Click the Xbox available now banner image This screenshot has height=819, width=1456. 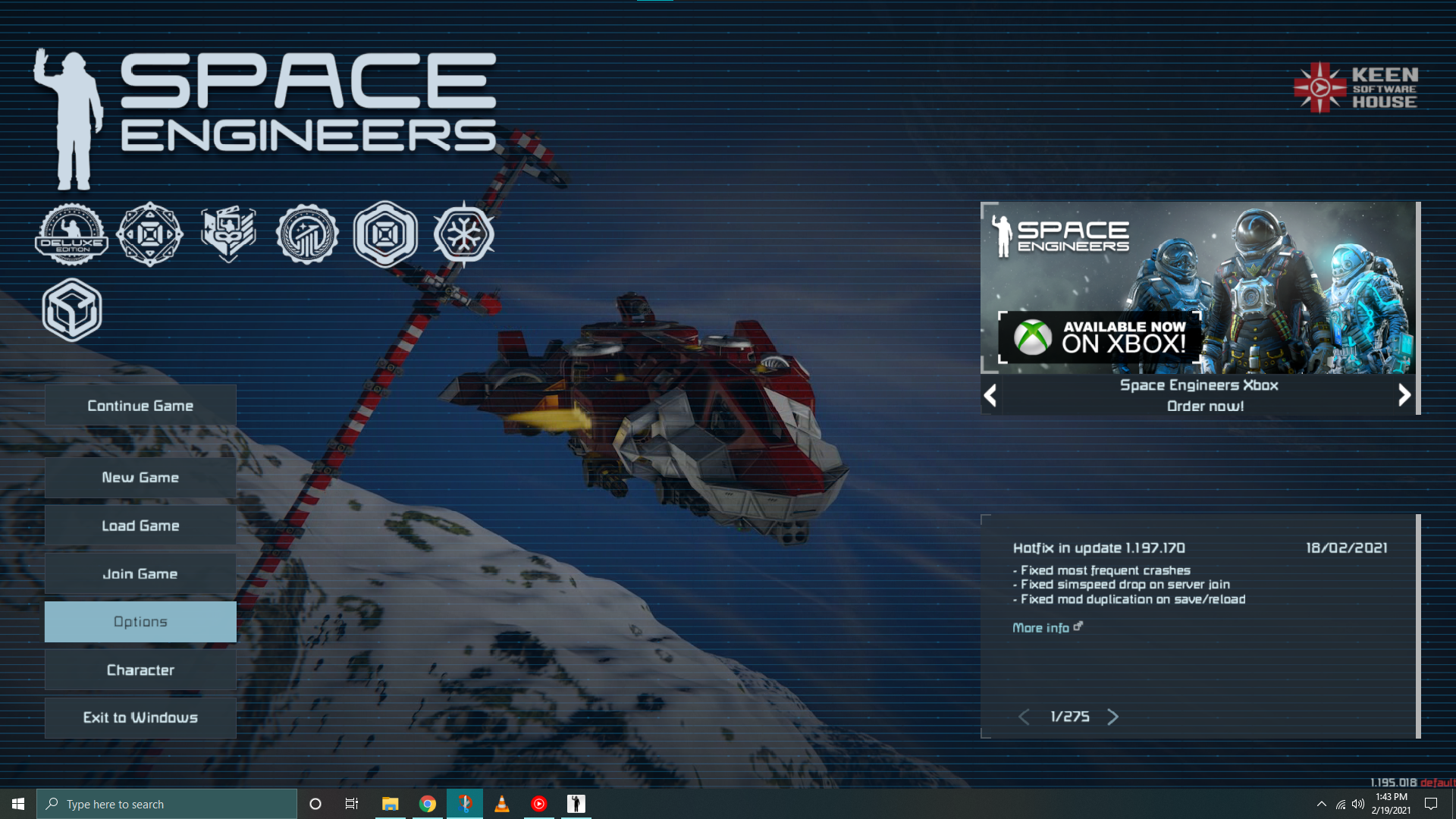pos(1198,288)
